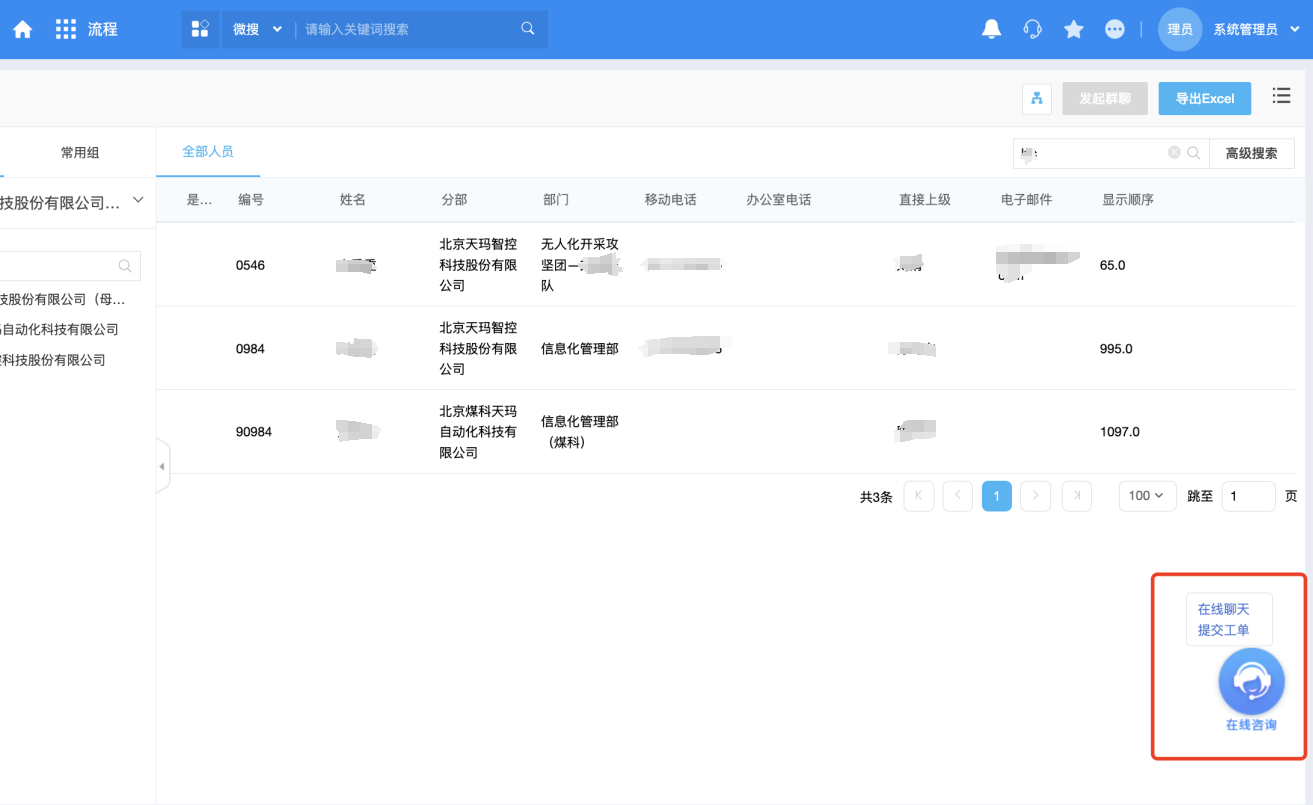Jump to the first page arrow
Screen dimensions: 1313x805
[x=919, y=496]
